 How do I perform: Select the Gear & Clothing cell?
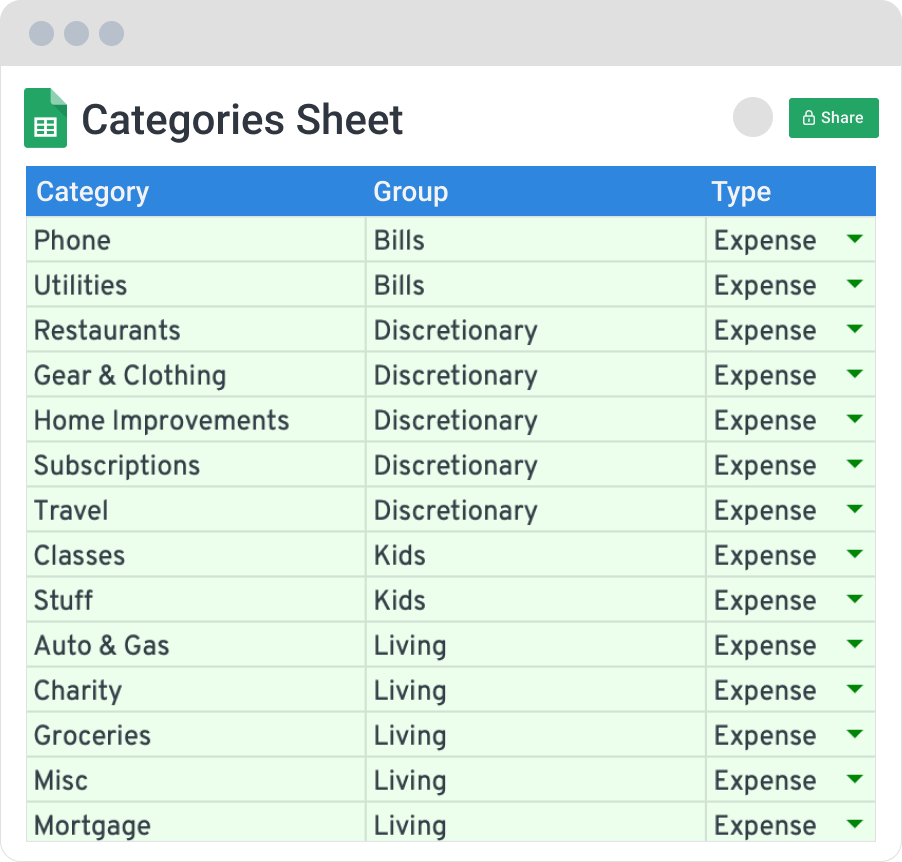pyautogui.click(x=196, y=375)
